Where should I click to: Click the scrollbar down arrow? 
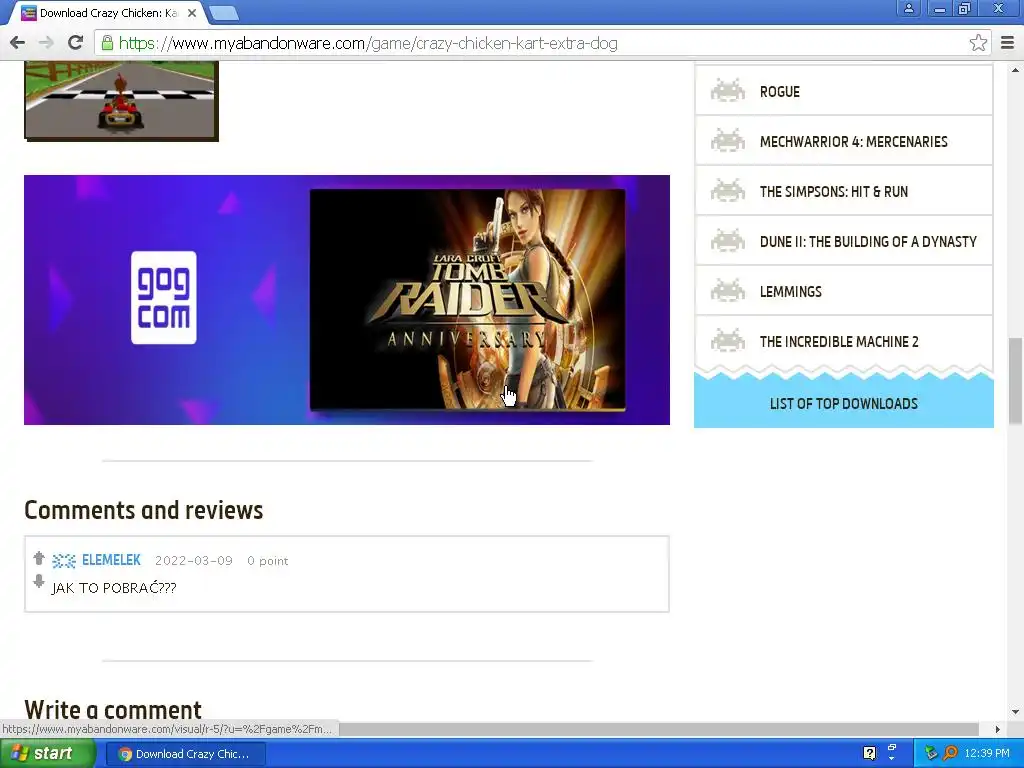1014,712
